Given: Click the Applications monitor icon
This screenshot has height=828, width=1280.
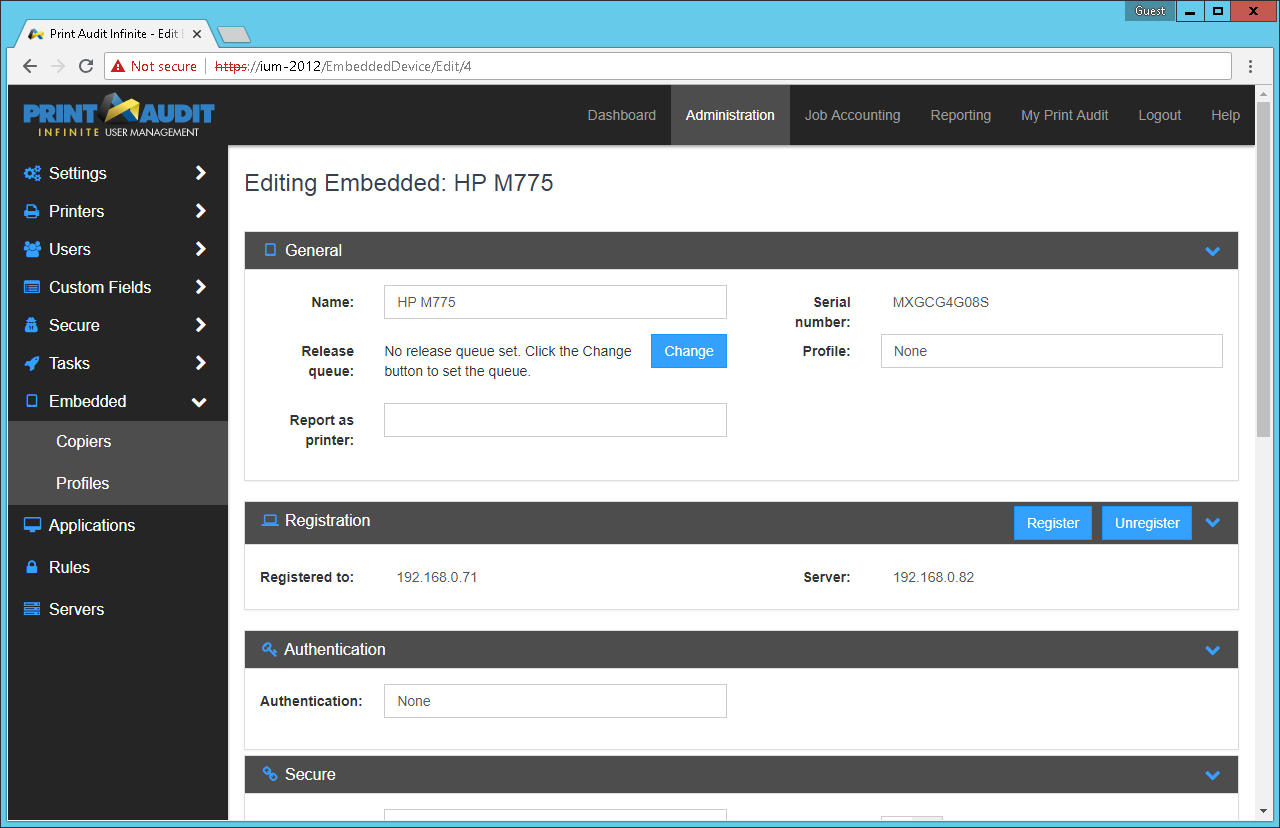Looking at the screenshot, I should (x=32, y=525).
